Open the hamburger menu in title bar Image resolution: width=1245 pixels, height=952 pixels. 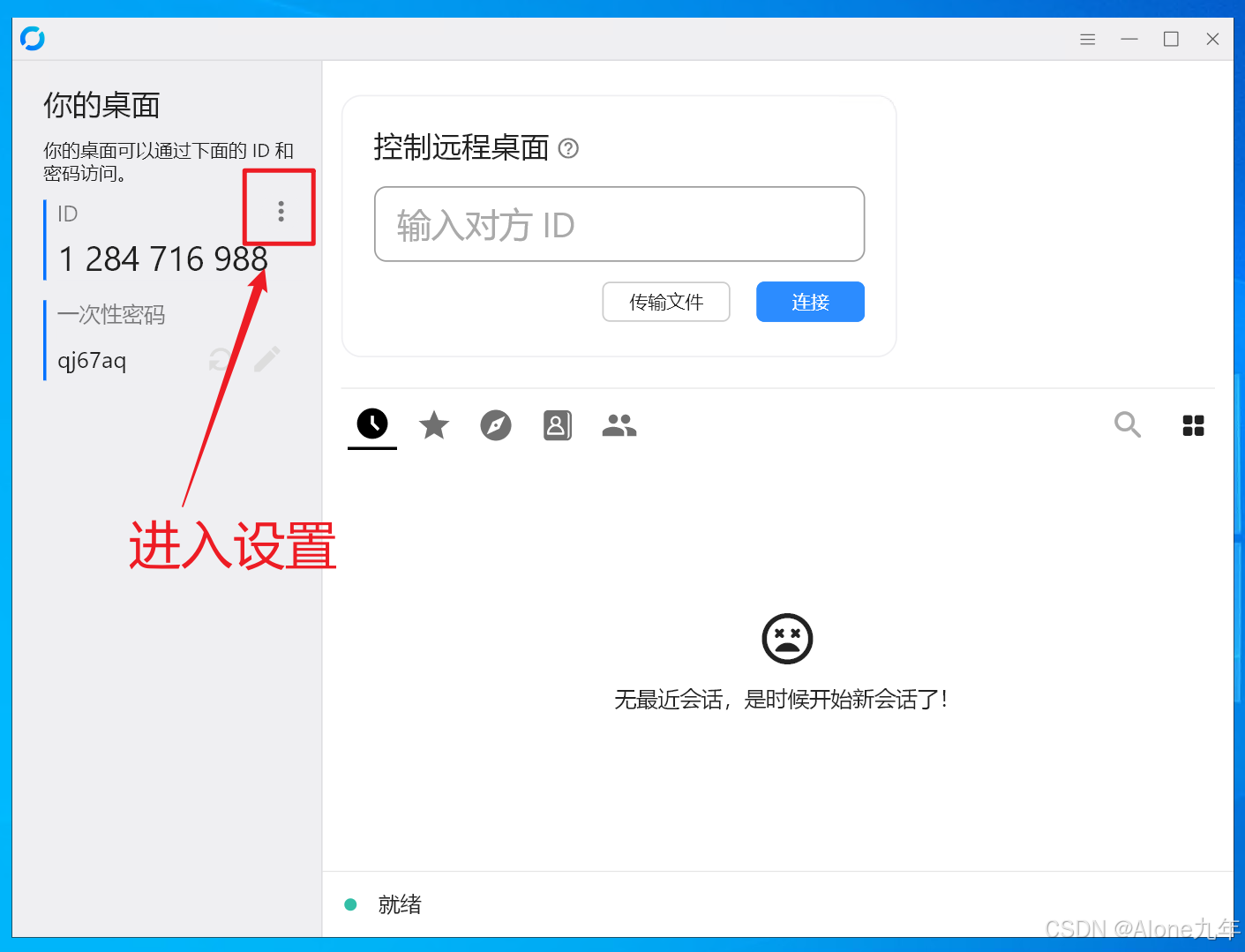1088,39
